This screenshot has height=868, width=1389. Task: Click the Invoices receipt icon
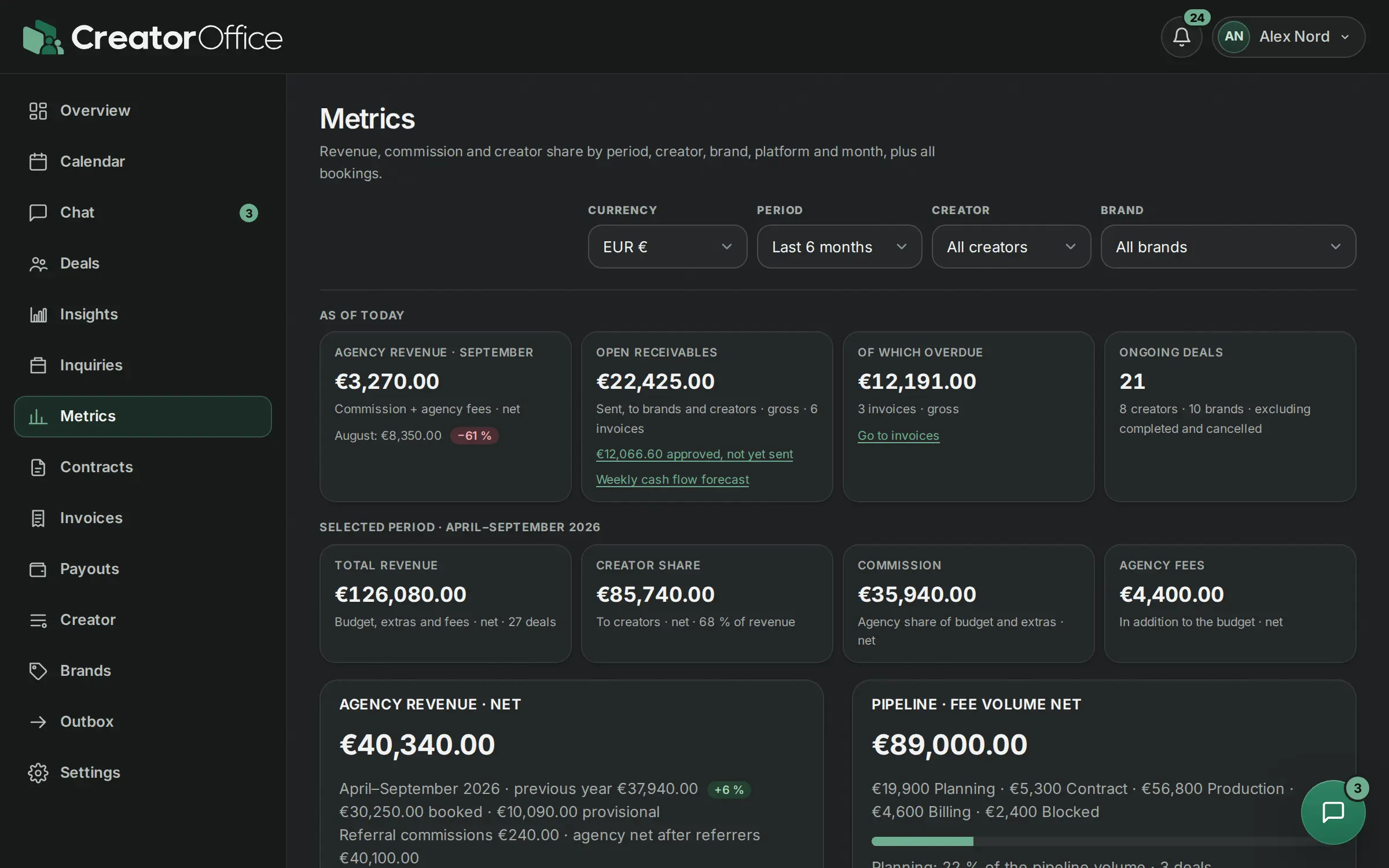pos(38,518)
